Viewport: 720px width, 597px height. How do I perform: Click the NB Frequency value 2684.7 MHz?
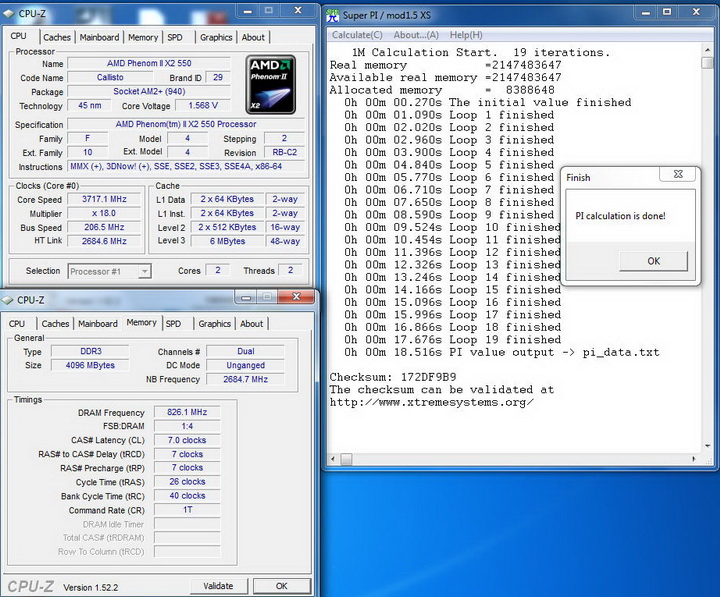tap(246, 379)
